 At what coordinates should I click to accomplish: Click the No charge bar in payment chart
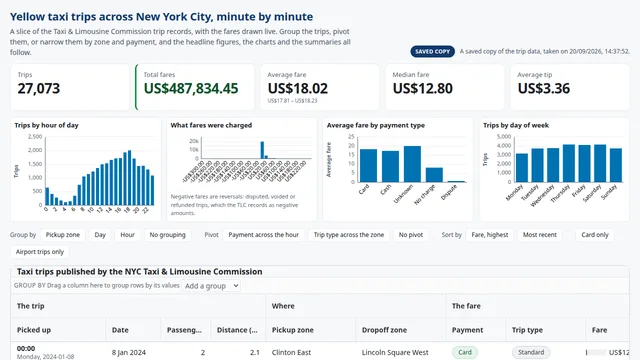(434, 175)
